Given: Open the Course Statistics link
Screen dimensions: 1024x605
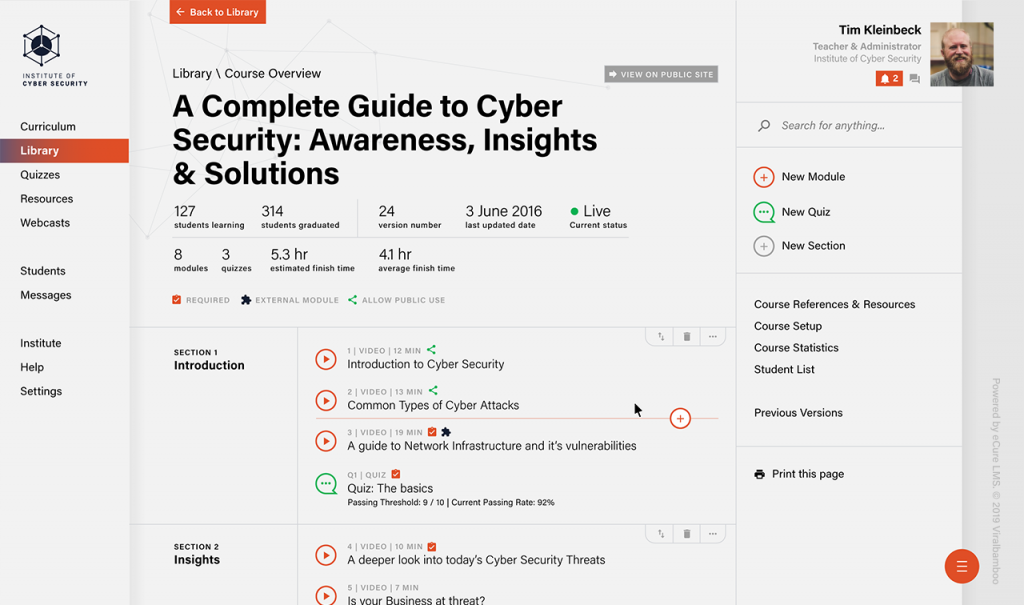Looking at the screenshot, I should click(x=797, y=348).
